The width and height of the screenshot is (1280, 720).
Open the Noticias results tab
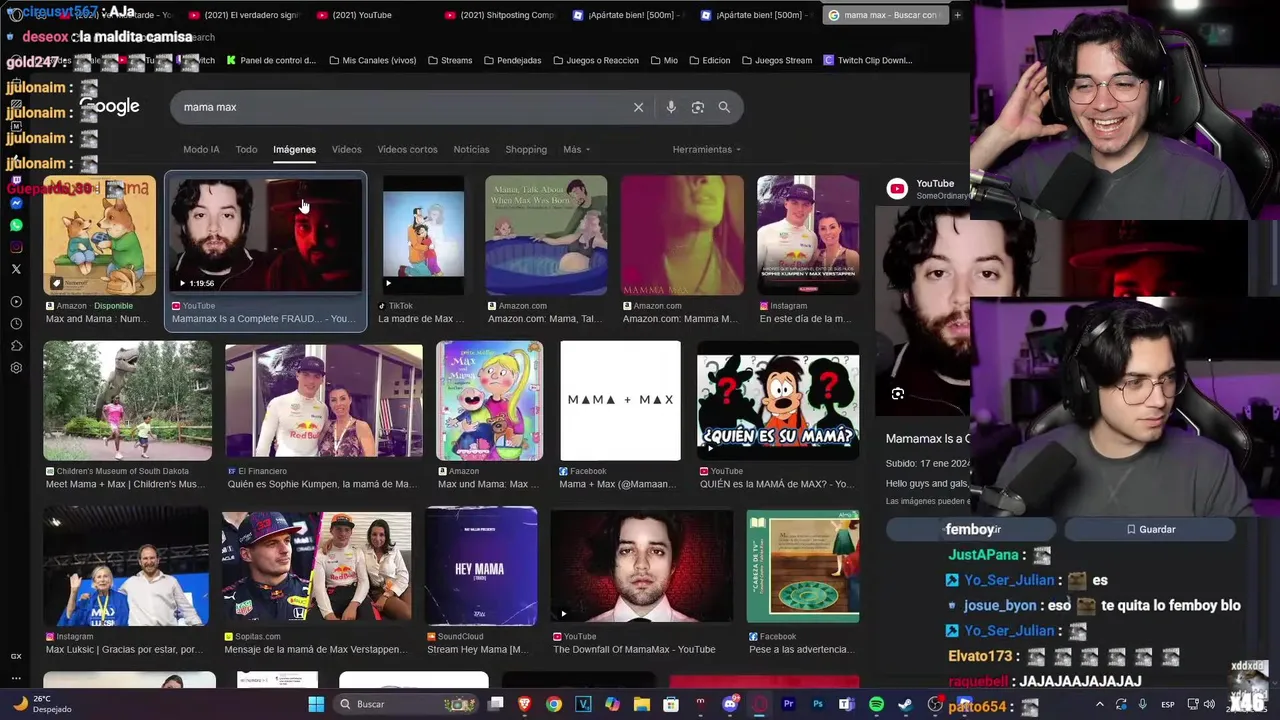point(471,149)
